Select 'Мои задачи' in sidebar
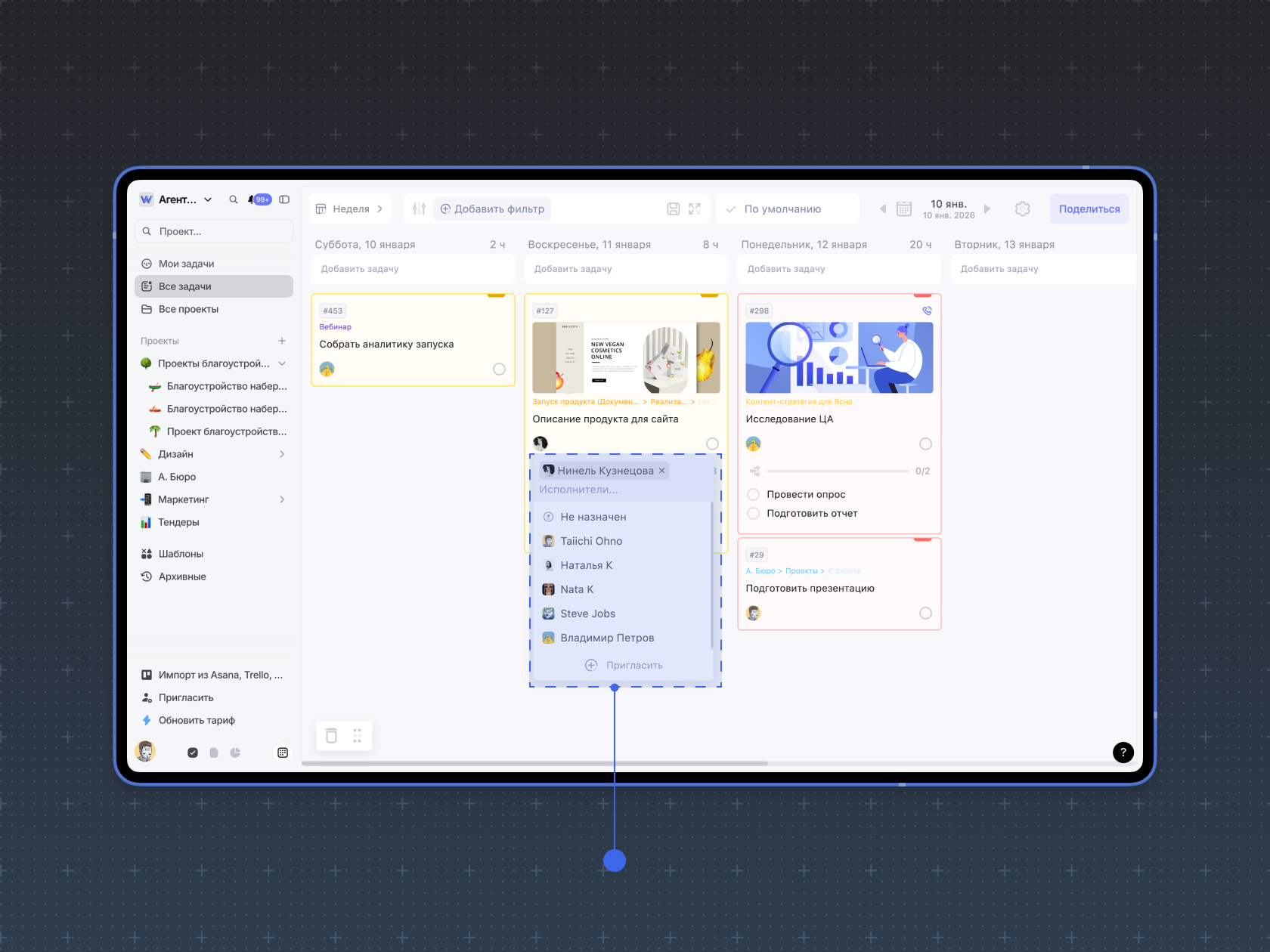 click(x=187, y=264)
